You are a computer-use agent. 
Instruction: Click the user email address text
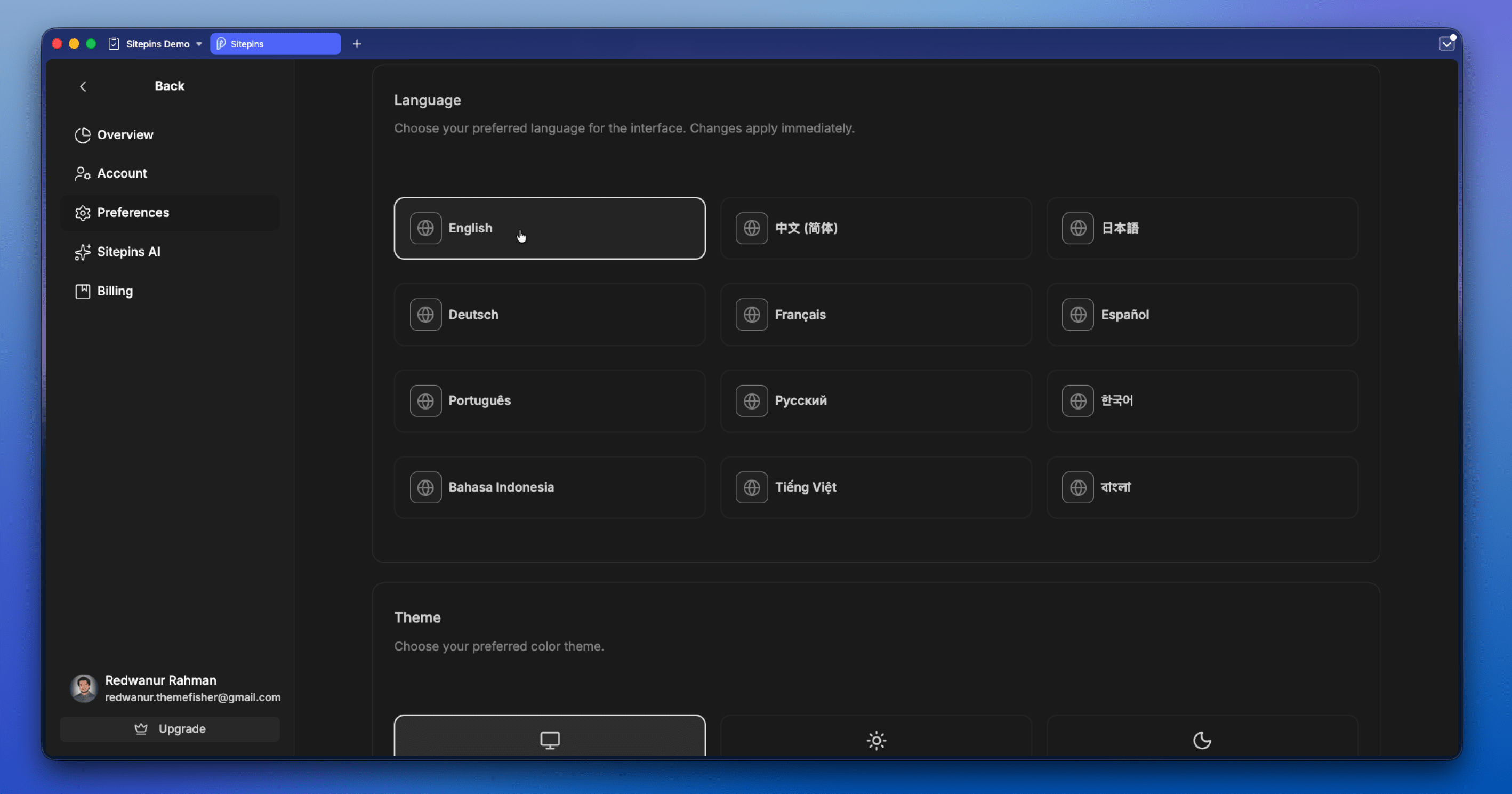point(192,697)
